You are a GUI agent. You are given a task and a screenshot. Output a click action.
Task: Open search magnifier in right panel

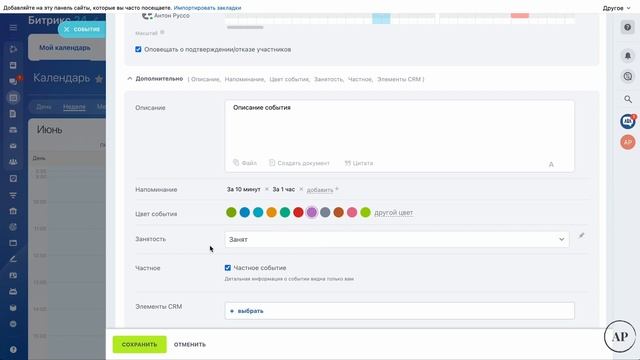click(628, 99)
